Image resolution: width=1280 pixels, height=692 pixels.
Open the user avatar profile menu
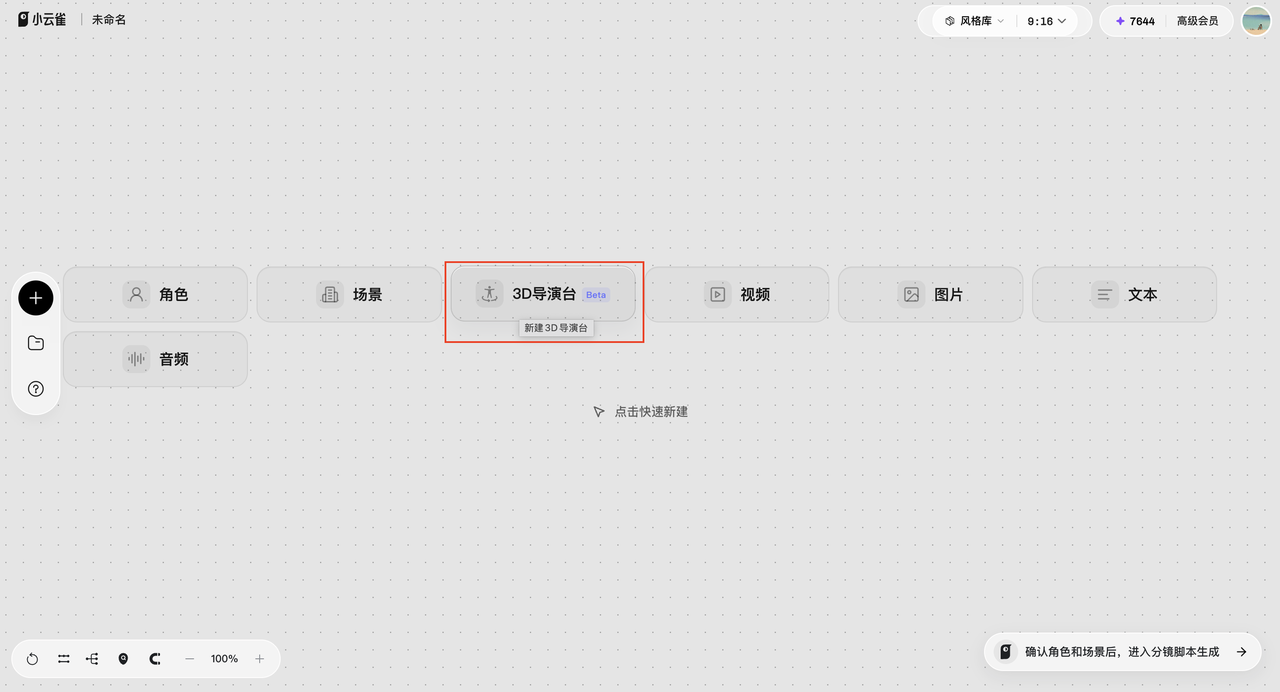[1256, 21]
